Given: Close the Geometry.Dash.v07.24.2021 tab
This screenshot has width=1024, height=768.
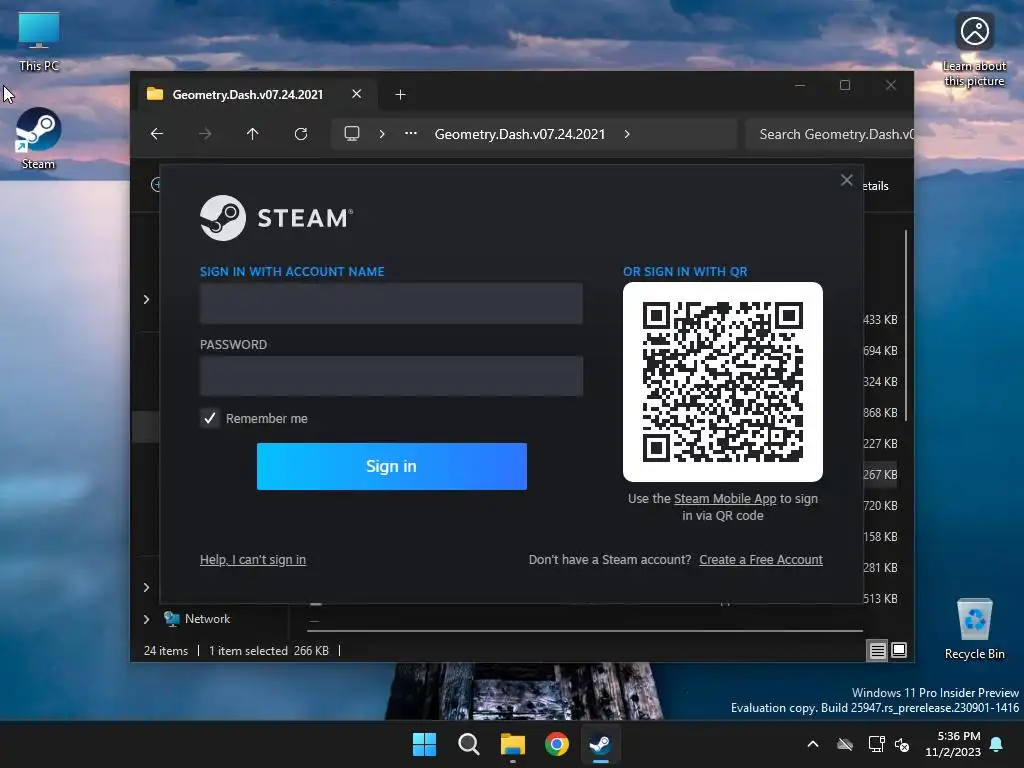Looking at the screenshot, I should coord(357,94).
